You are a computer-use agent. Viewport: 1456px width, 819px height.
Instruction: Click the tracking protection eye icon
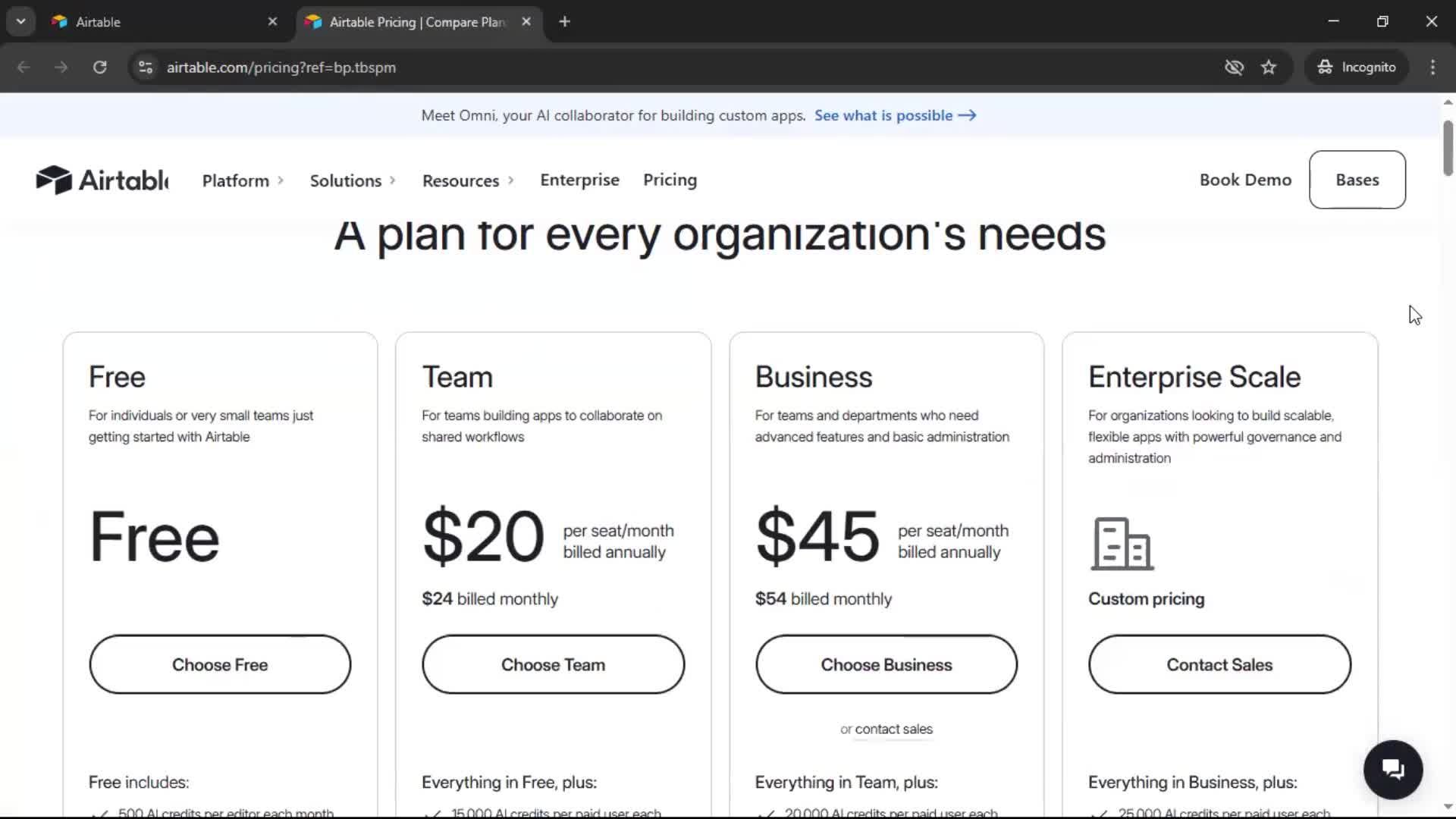[x=1234, y=67]
